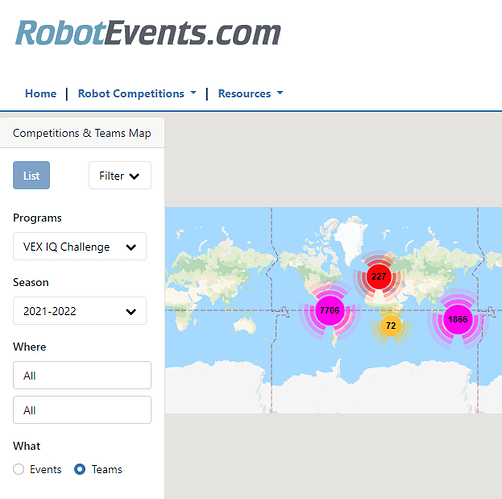Click the Resources caret arrow
The width and height of the screenshot is (502, 499).
point(280,93)
